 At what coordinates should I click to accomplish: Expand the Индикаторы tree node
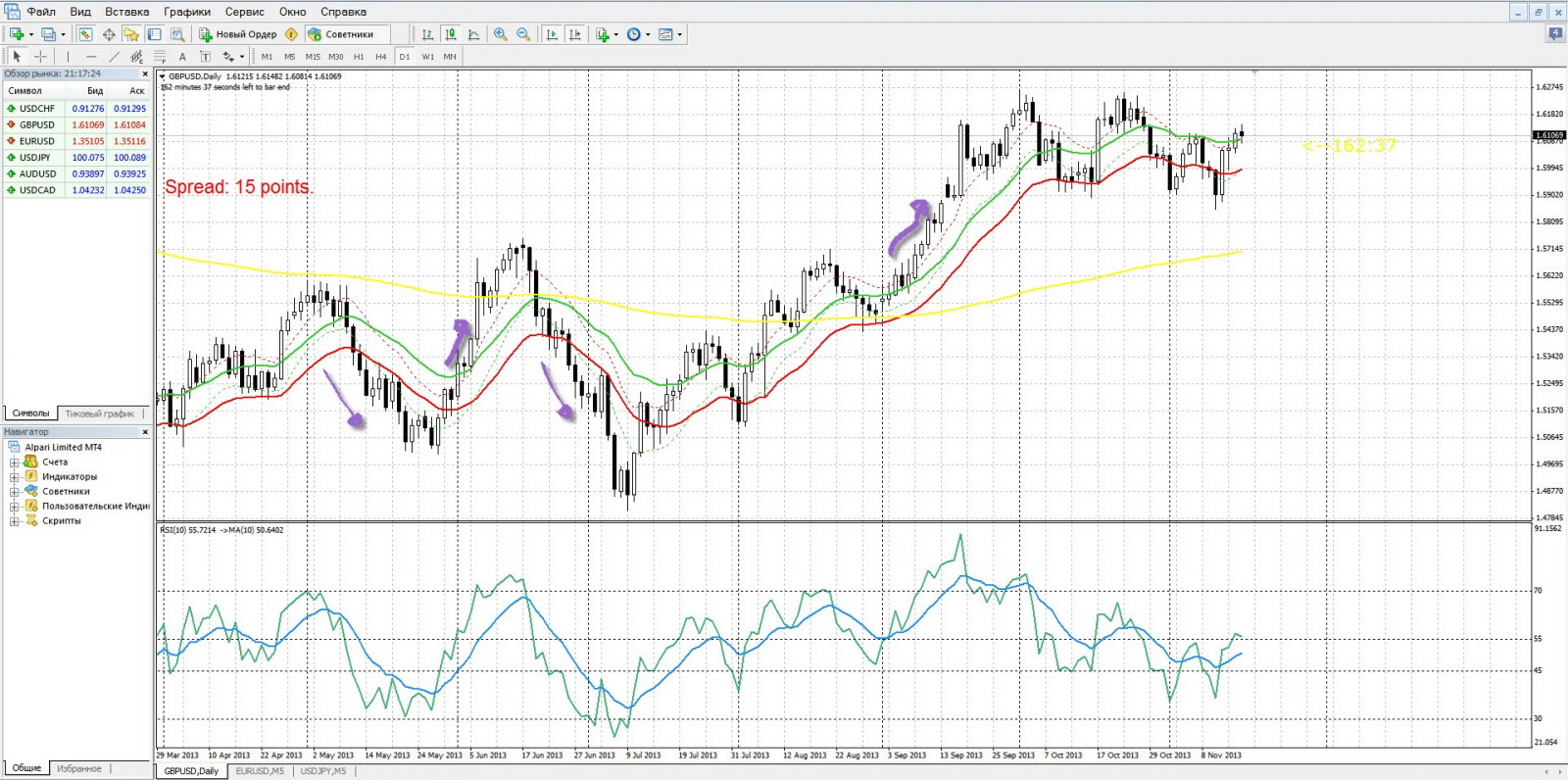tap(15, 477)
